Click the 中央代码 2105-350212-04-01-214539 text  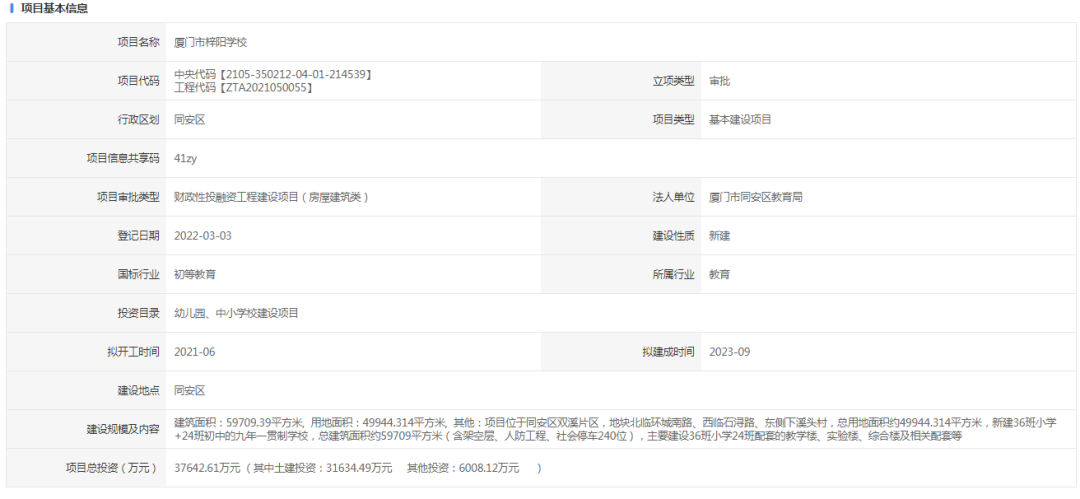pos(273,74)
